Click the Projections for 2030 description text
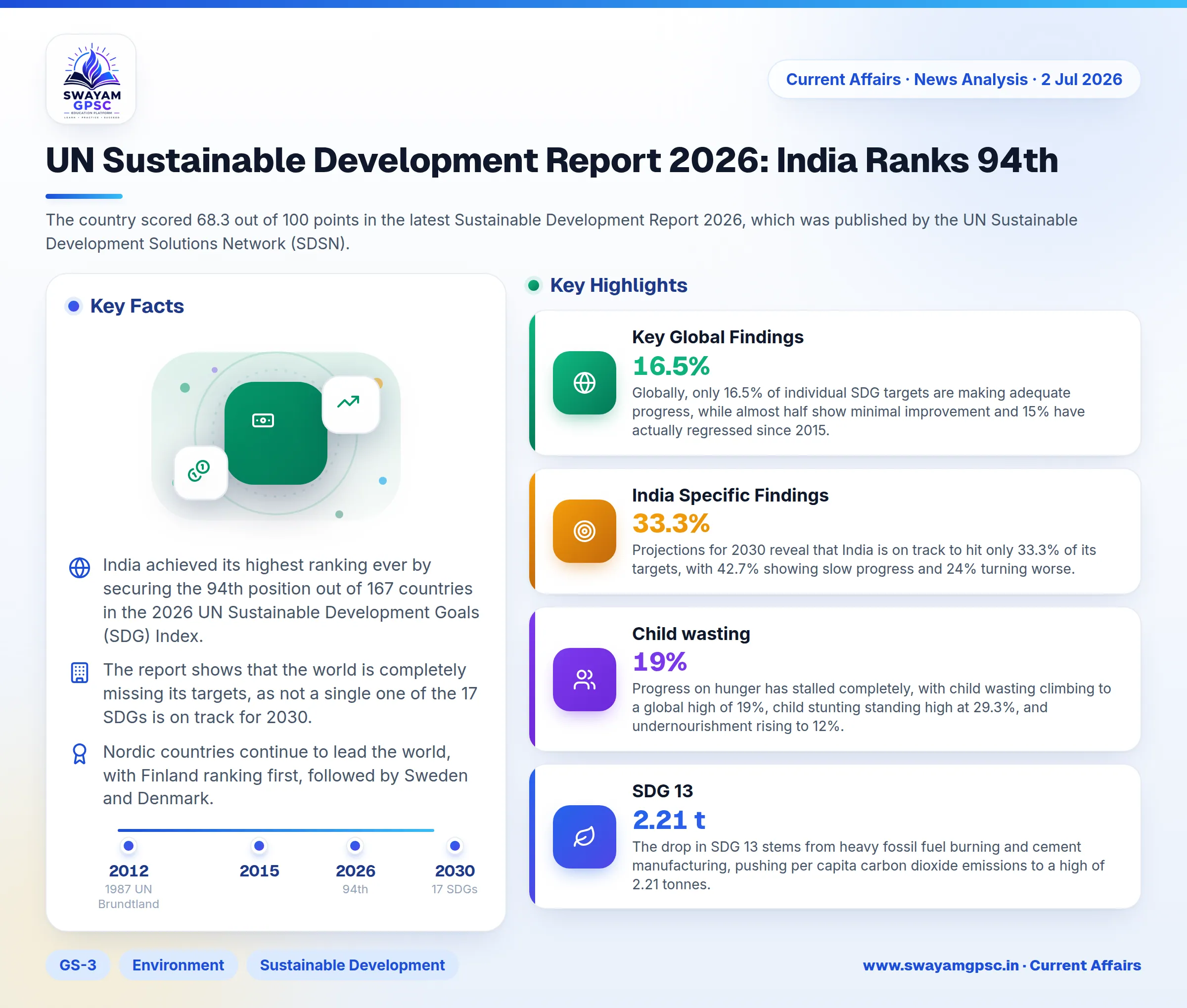The image size is (1187, 1008). (x=864, y=559)
